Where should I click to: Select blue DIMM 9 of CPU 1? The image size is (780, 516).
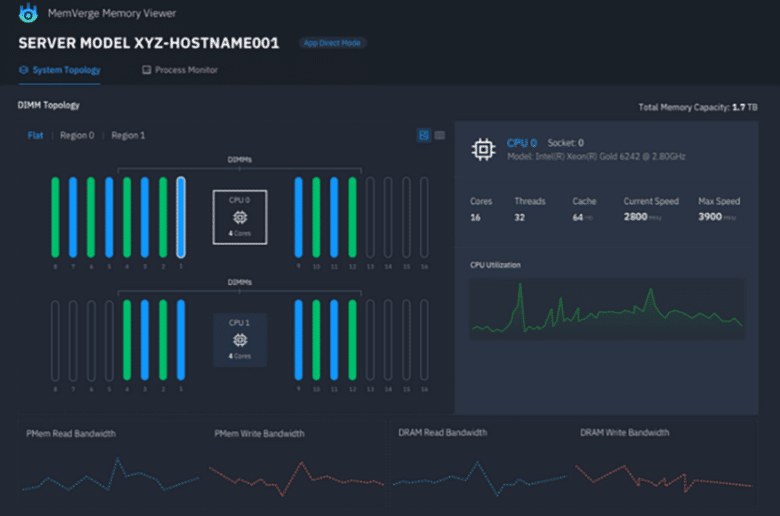click(298, 340)
